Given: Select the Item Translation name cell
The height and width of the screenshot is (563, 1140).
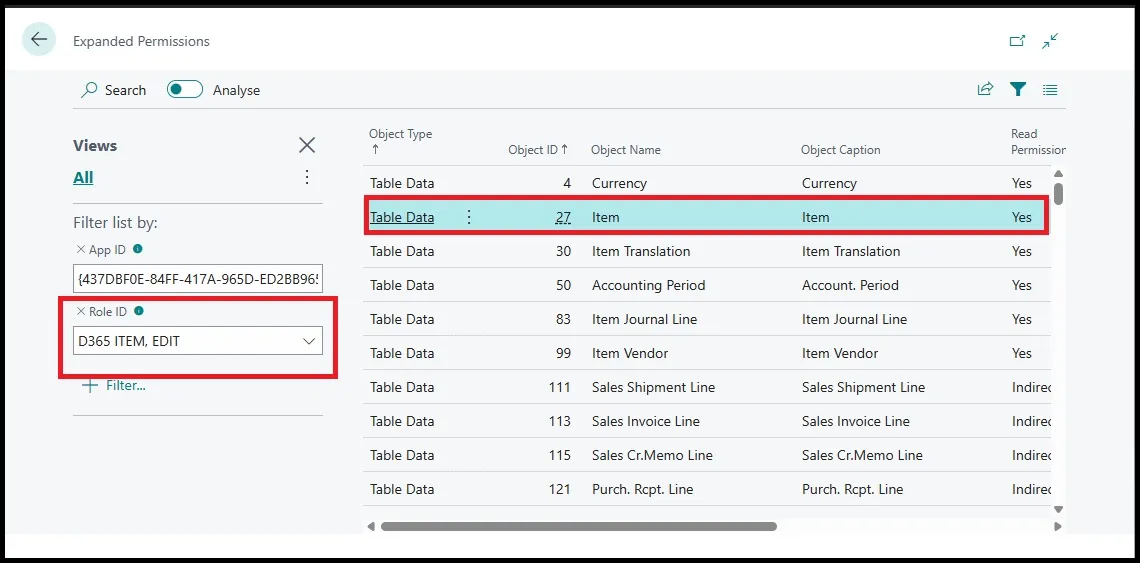Looking at the screenshot, I should [641, 251].
